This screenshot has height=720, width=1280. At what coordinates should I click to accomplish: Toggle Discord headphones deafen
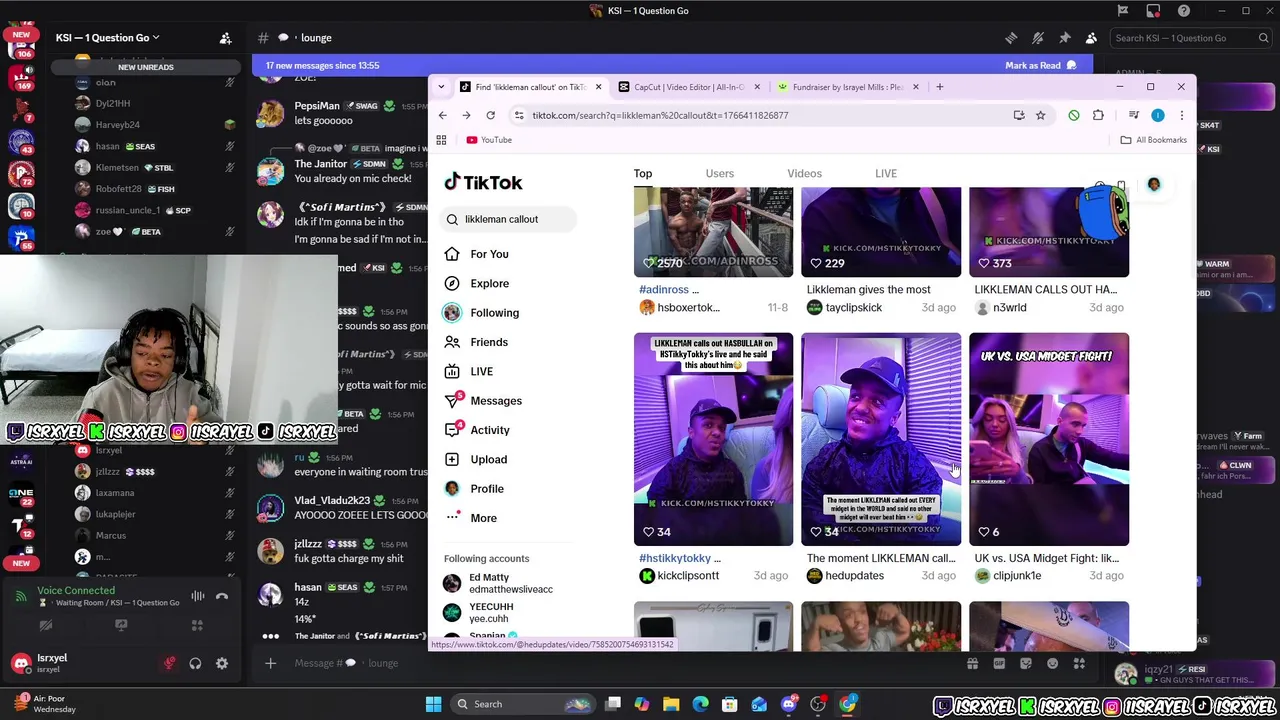click(195, 663)
